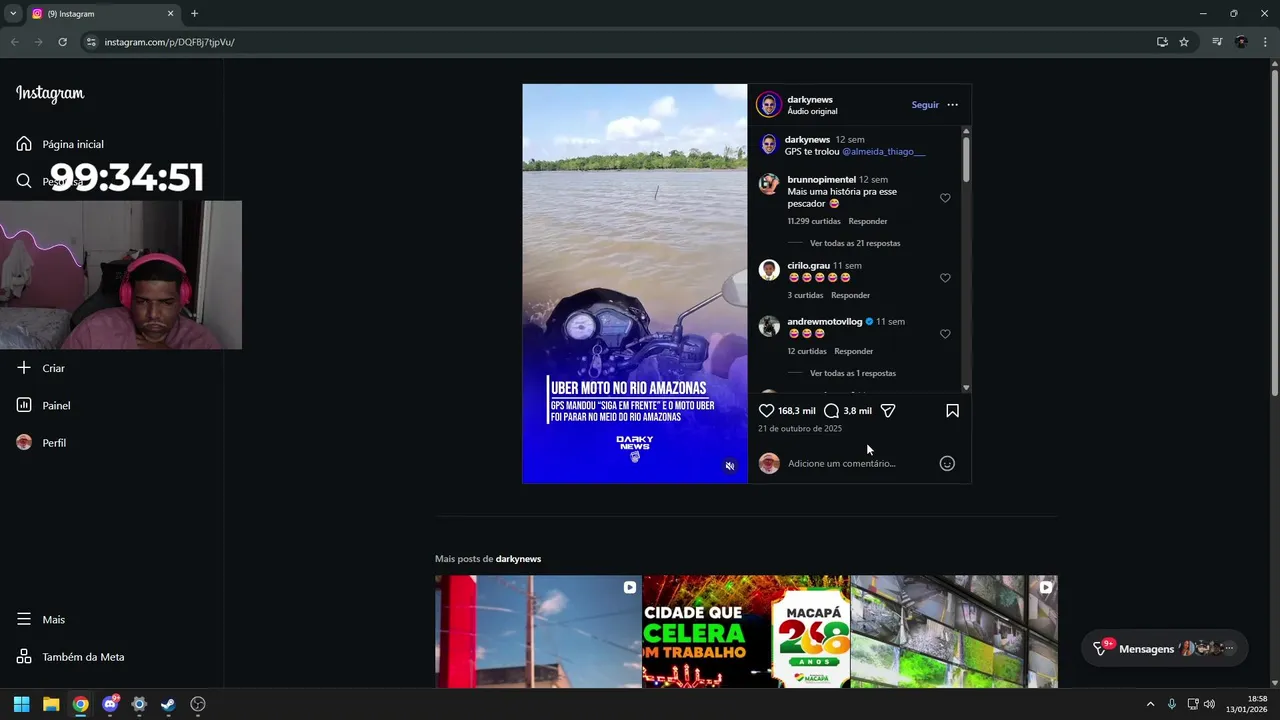Show hidden system tray icons
Viewport: 1280px width, 720px height.
pyautogui.click(x=1150, y=704)
